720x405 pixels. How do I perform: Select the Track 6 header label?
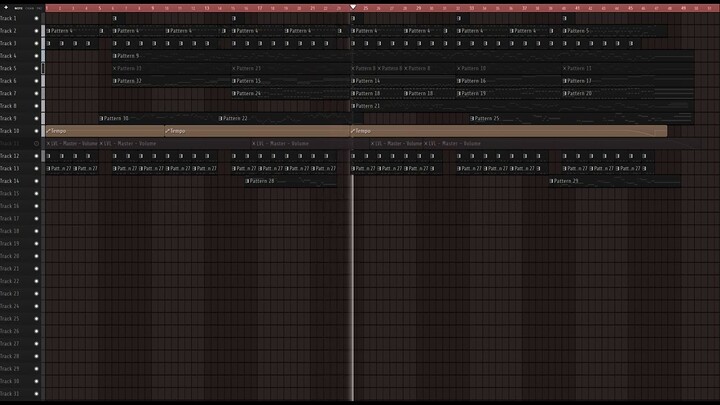(x=8, y=81)
